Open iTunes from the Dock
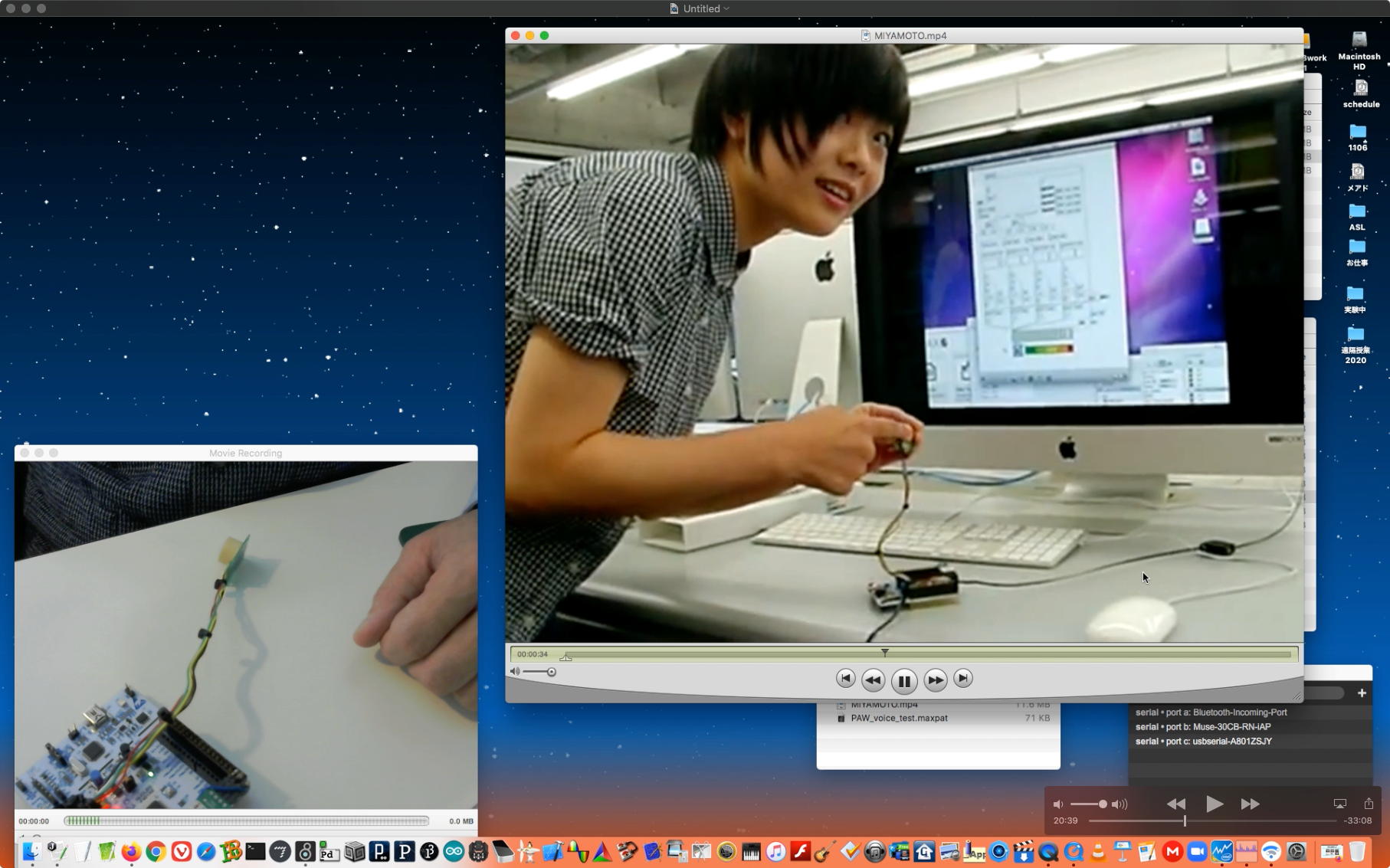The width and height of the screenshot is (1390, 868). [x=776, y=851]
